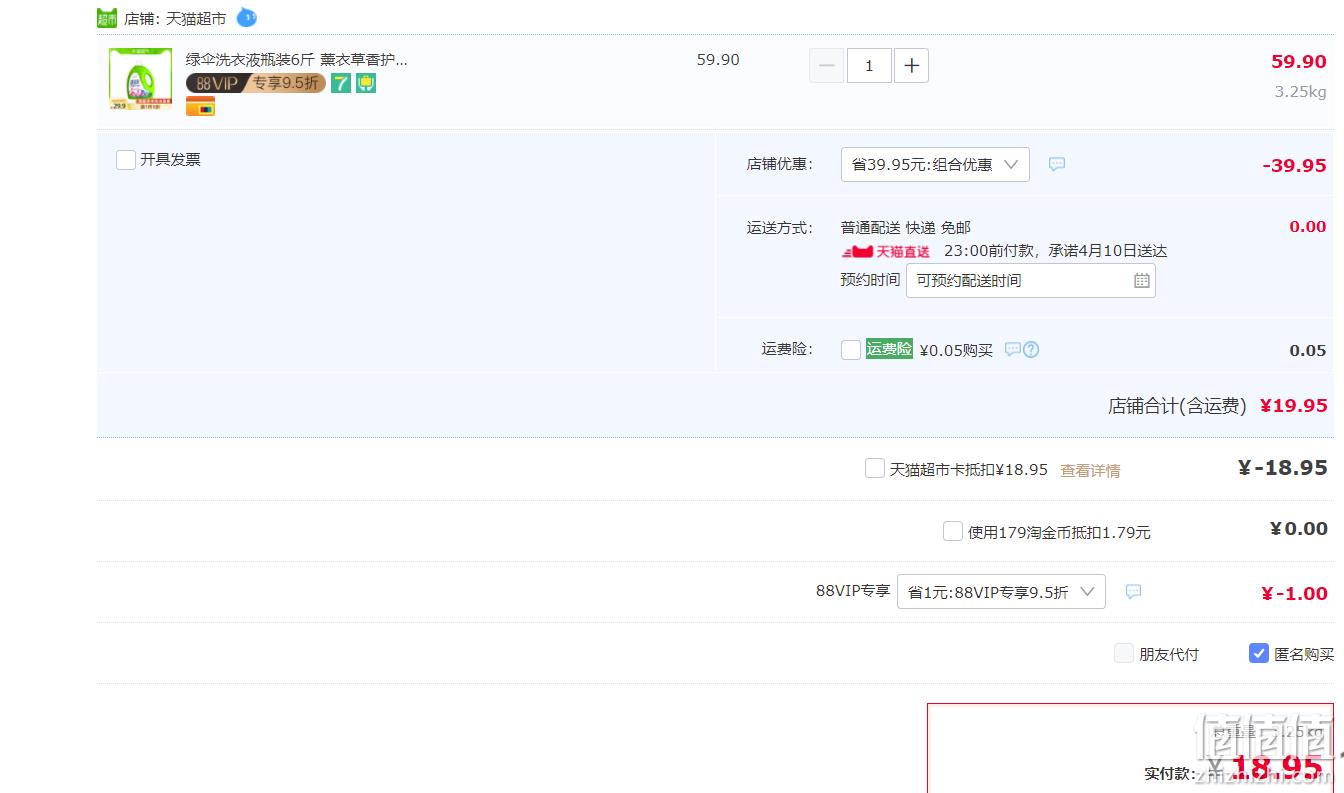Click the question mark help icon for 运费险
Image resolution: width=1344 pixels, height=793 pixels.
point(1031,350)
